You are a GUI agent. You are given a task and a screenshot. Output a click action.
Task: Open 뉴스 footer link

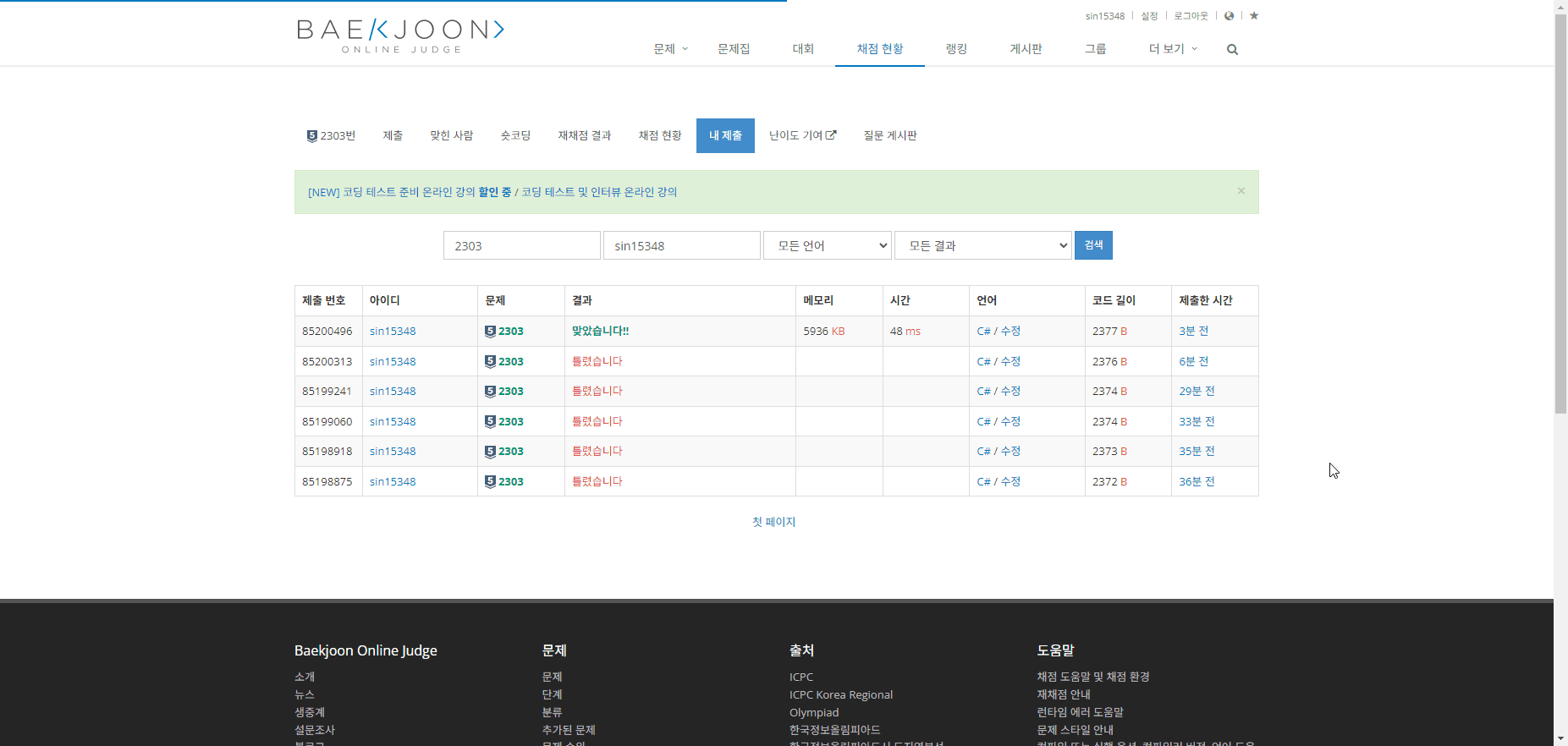coord(305,694)
